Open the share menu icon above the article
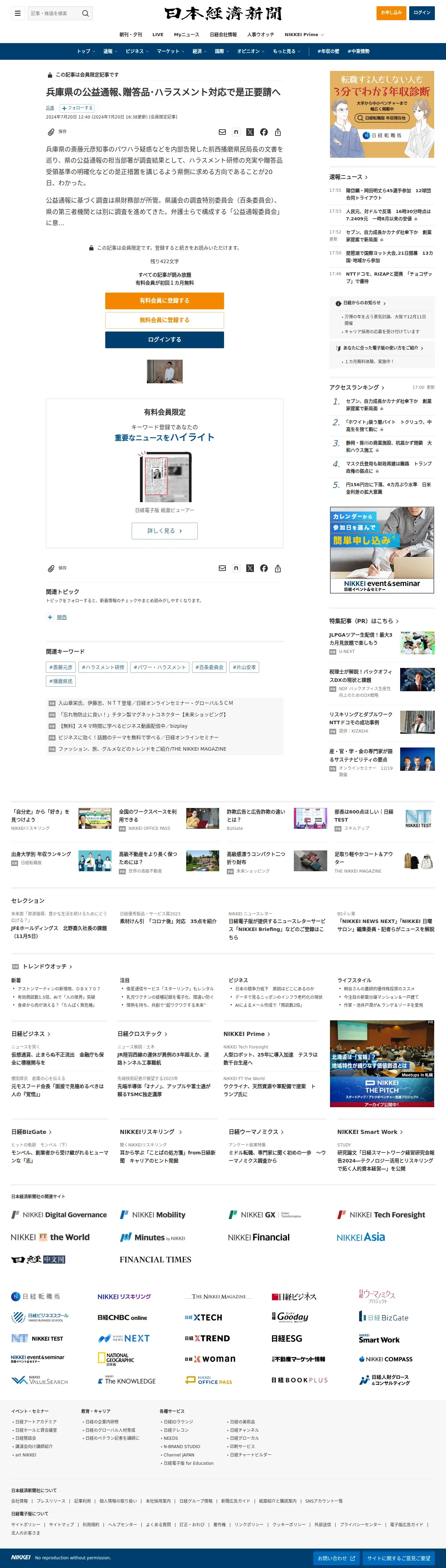Image resolution: width=446 pixels, height=1568 pixels. (278, 132)
